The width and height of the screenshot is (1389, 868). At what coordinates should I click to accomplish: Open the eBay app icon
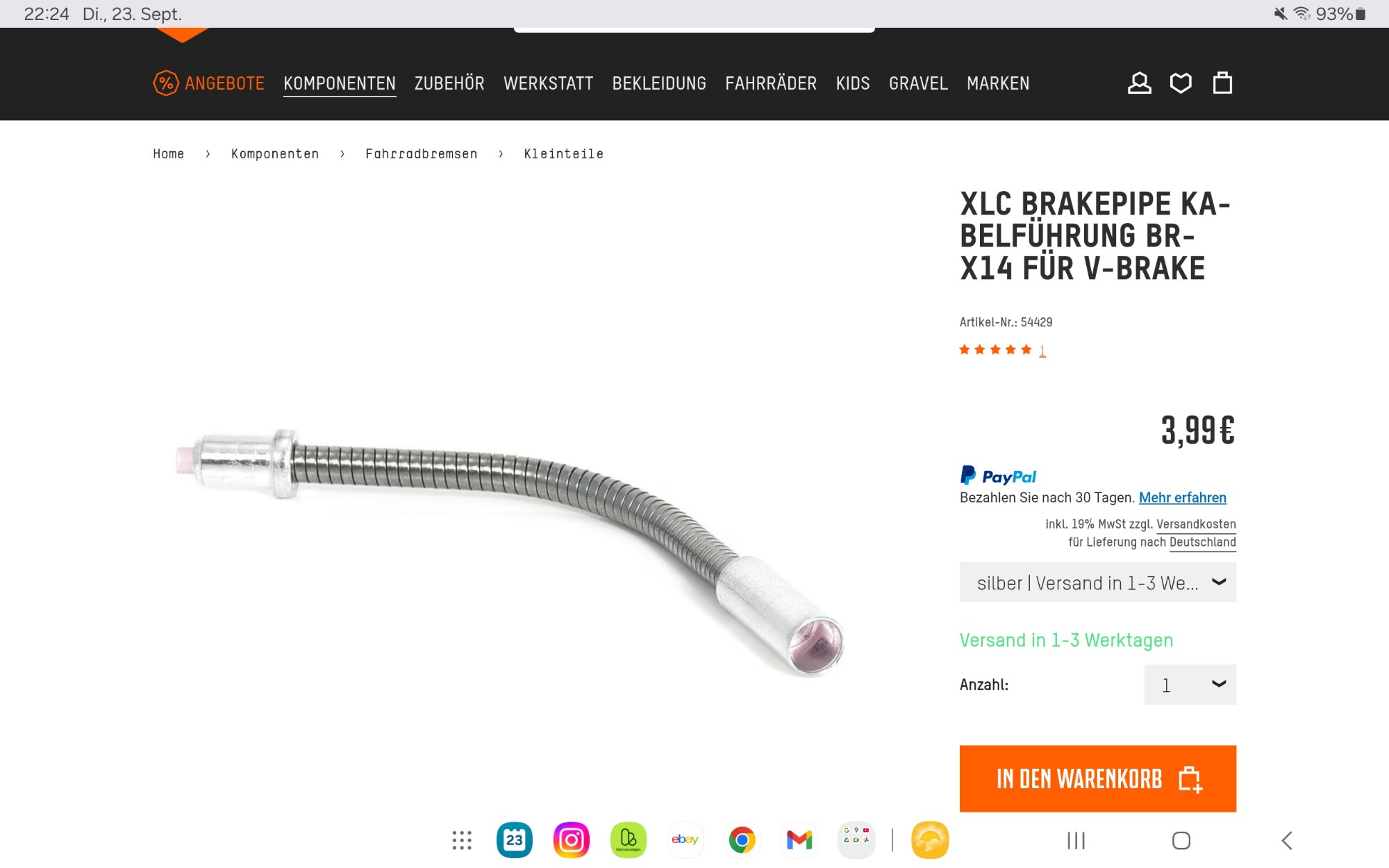685,840
